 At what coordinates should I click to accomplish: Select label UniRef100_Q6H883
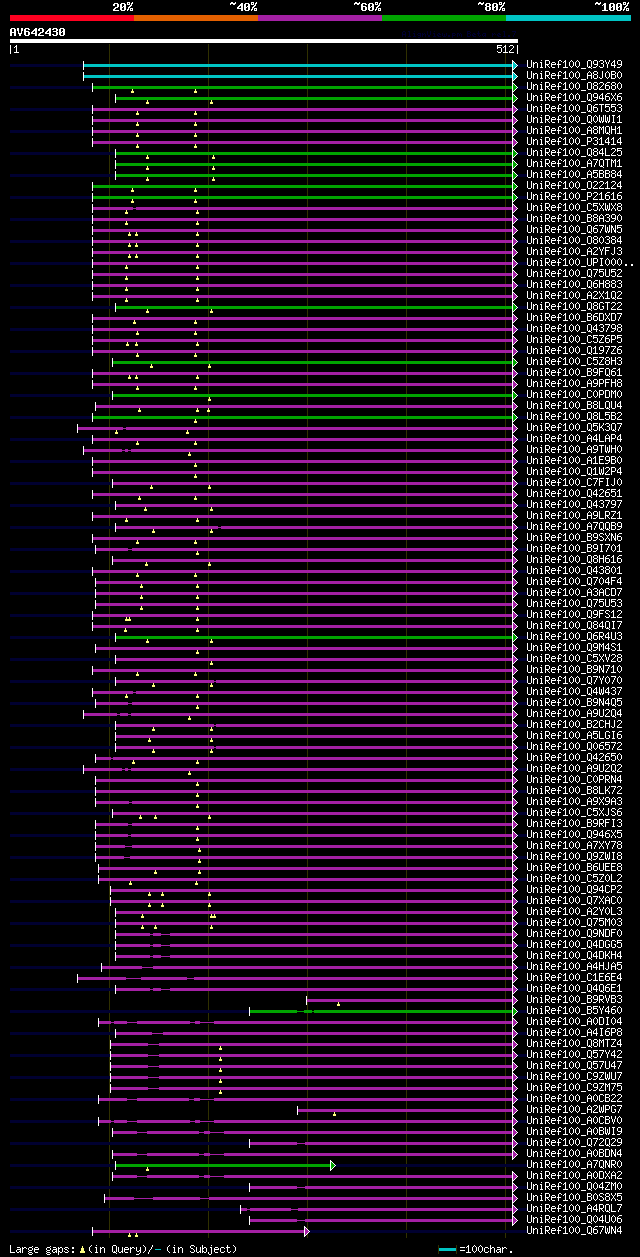(574, 285)
